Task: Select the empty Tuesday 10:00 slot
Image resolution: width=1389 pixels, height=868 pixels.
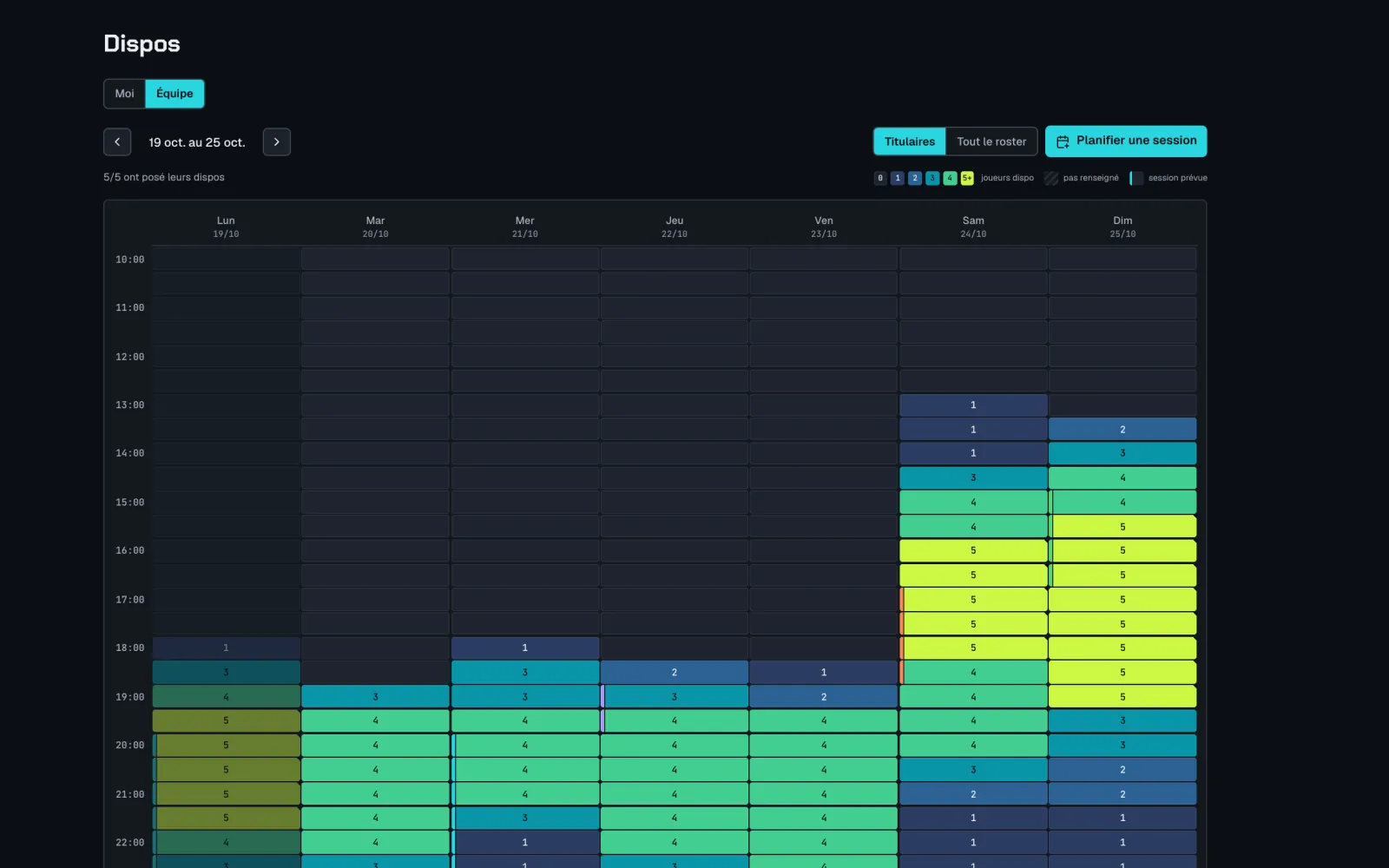Action: [x=375, y=259]
